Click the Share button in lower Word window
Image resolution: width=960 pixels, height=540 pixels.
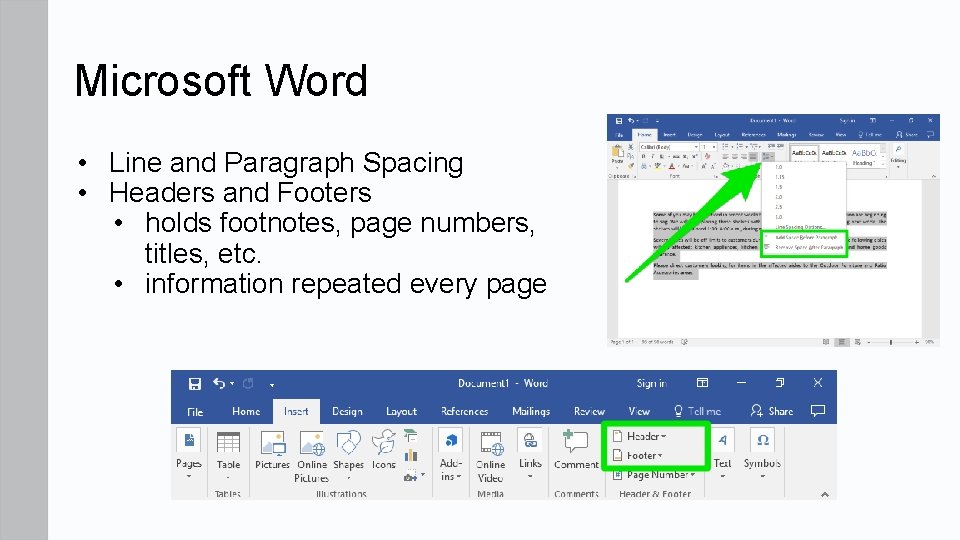point(772,411)
